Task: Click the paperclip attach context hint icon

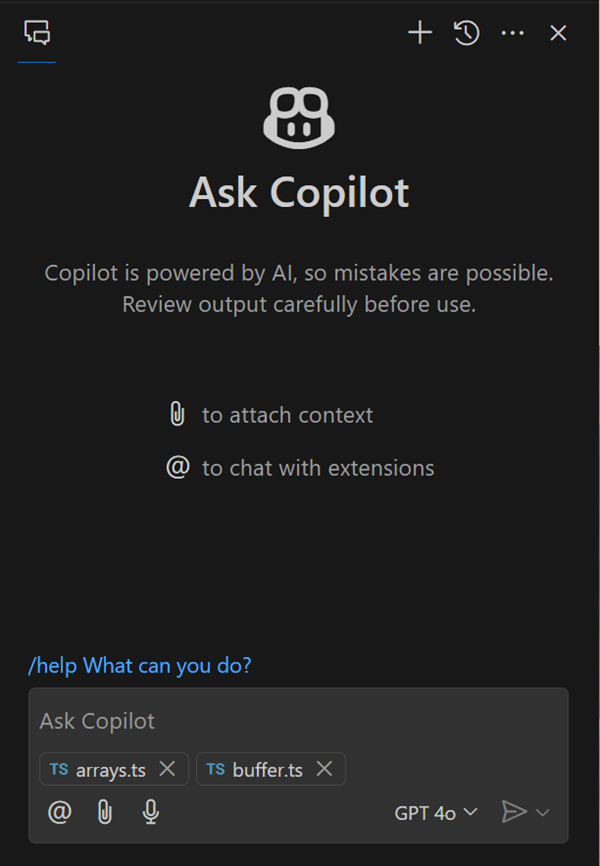Action: [177, 414]
